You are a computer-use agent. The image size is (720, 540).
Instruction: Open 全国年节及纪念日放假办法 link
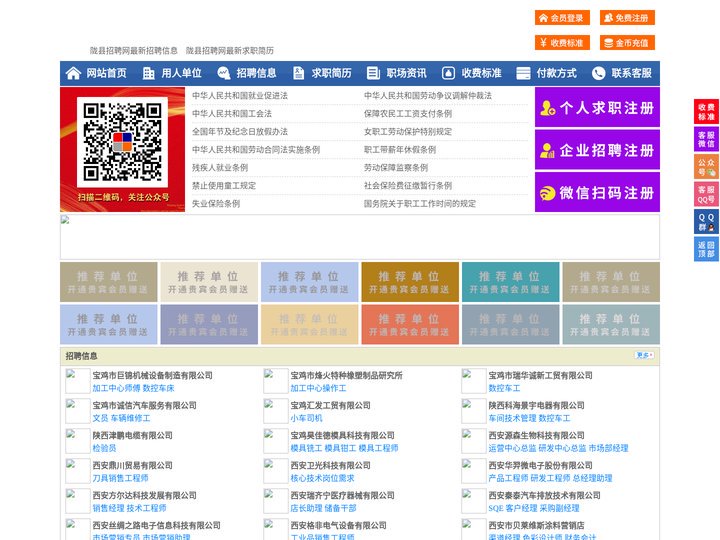point(240,131)
